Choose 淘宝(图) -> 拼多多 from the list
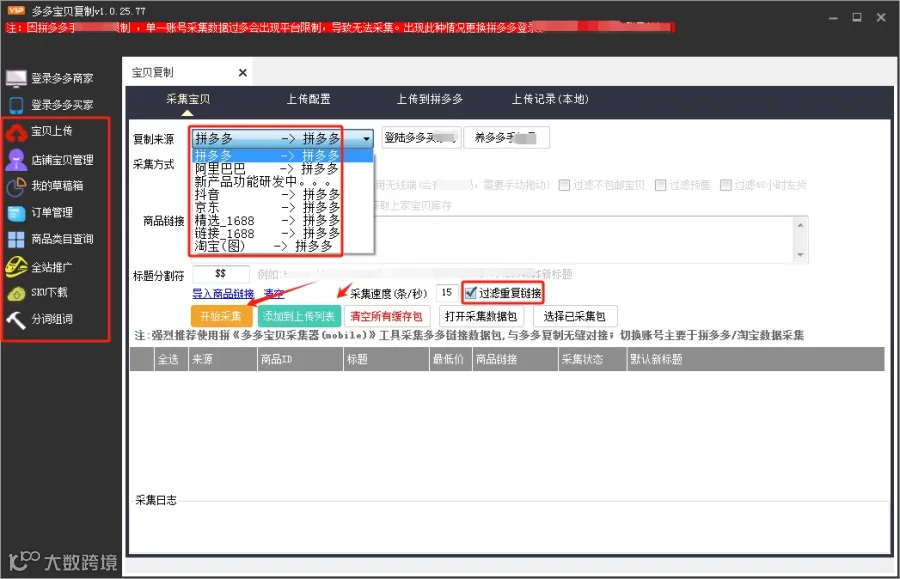This screenshot has width=900, height=579. point(282,246)
